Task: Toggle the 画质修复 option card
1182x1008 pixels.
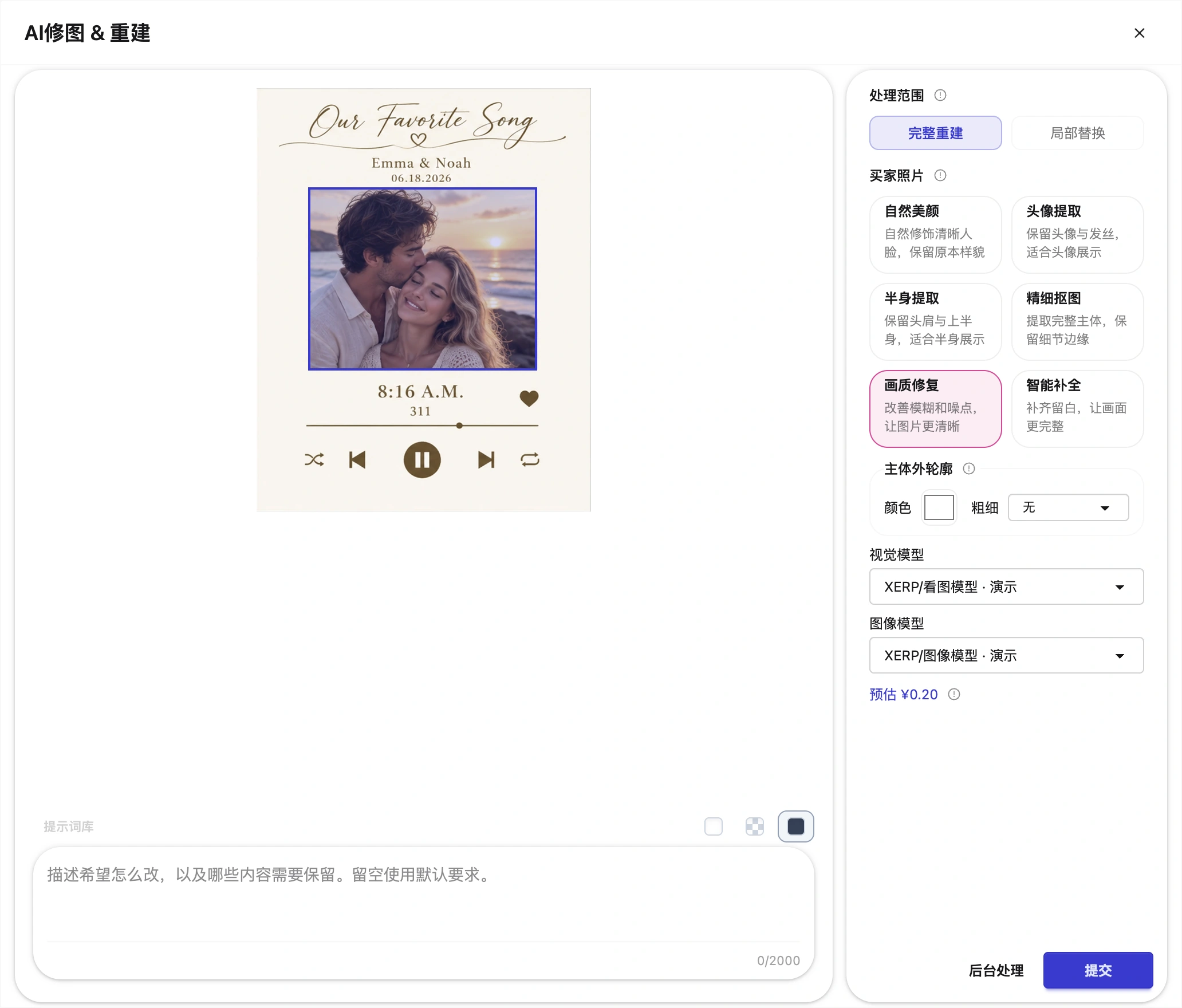Action: 936,409
